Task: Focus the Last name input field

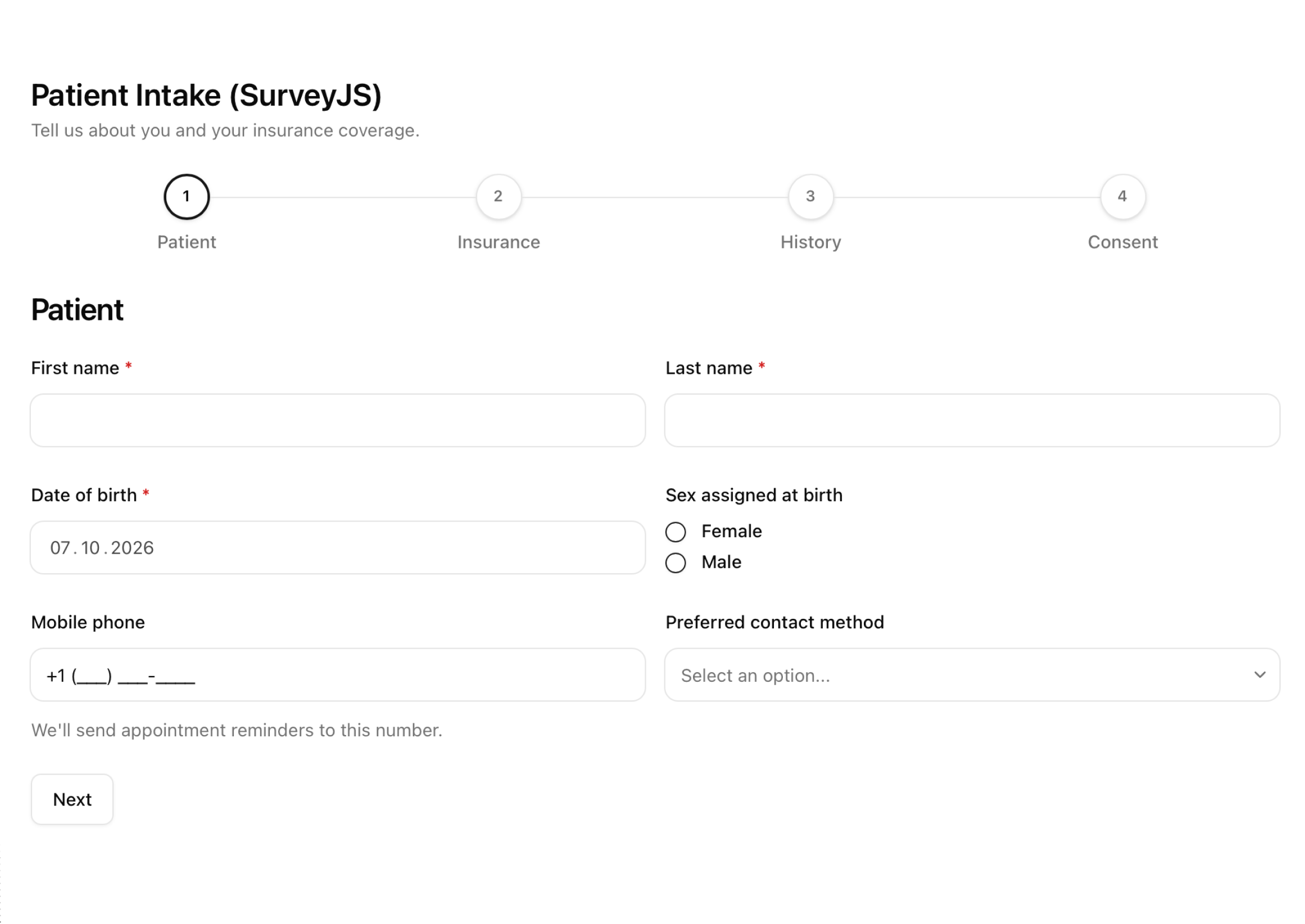Action: point(972,420)
